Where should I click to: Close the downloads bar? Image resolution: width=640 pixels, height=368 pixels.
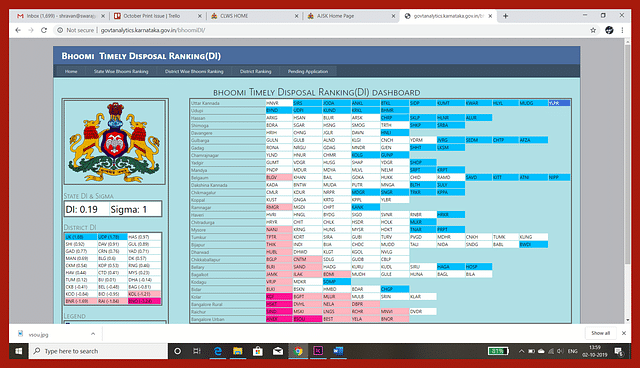pyautogui.click(x=624, y=333)
